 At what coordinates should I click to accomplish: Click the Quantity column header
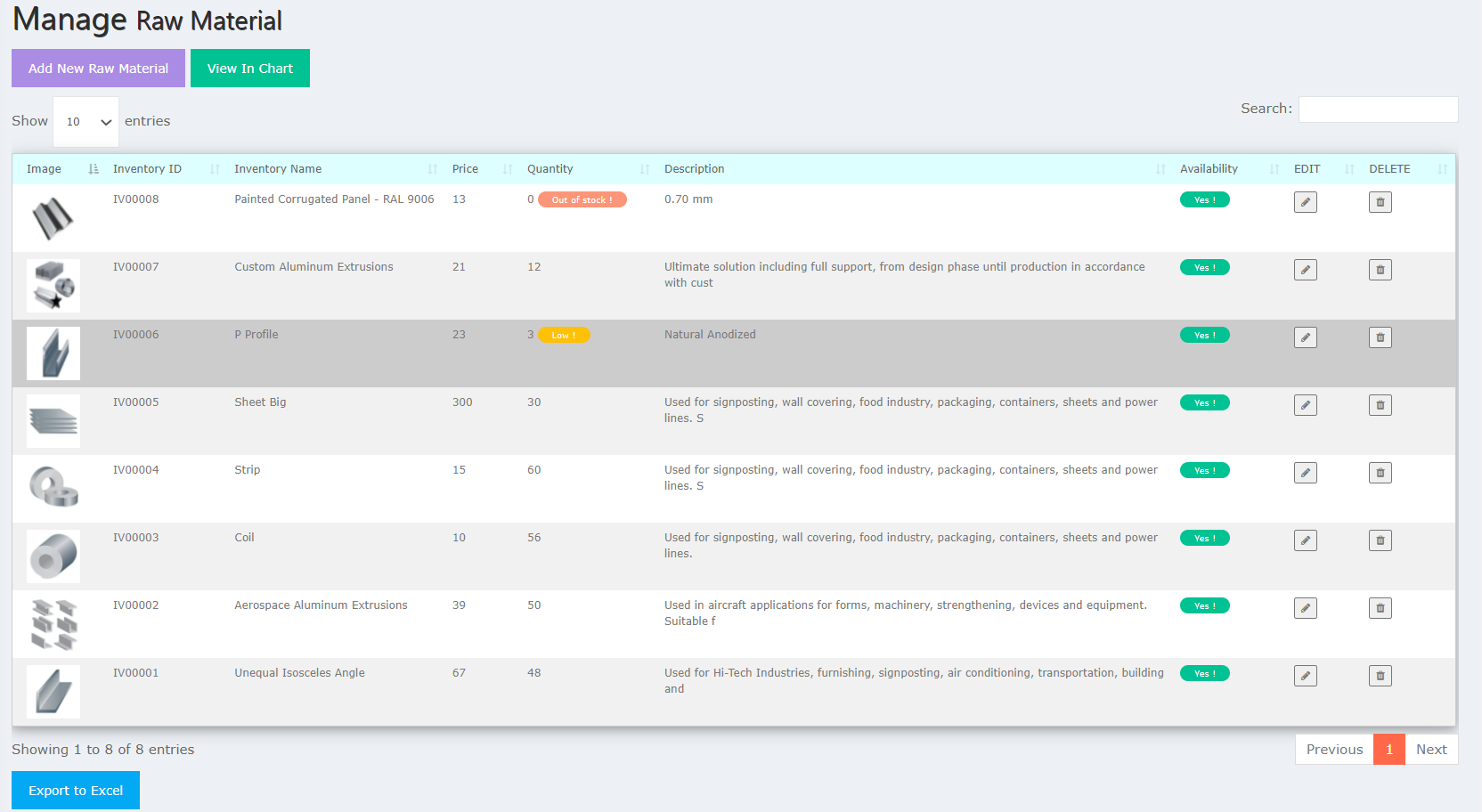pyautogui.click(x=550, y=168)
